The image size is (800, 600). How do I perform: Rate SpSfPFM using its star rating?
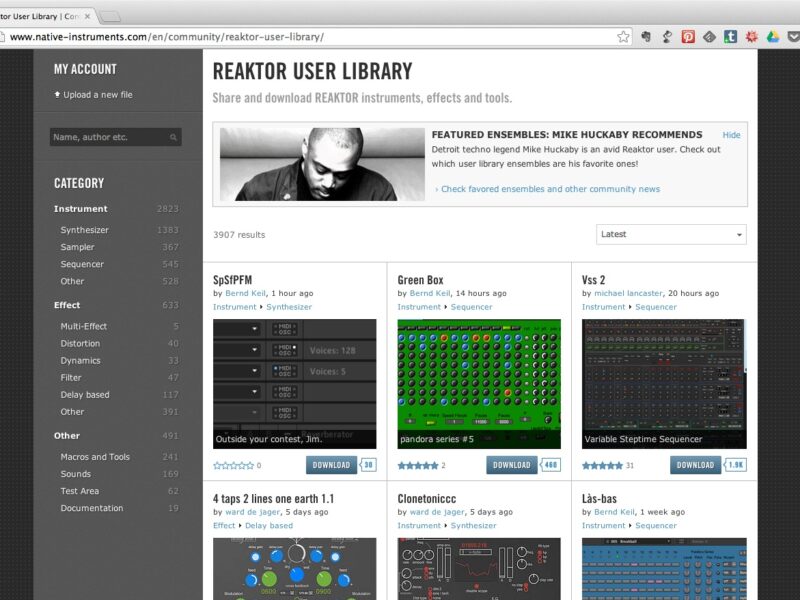point(233,465)
